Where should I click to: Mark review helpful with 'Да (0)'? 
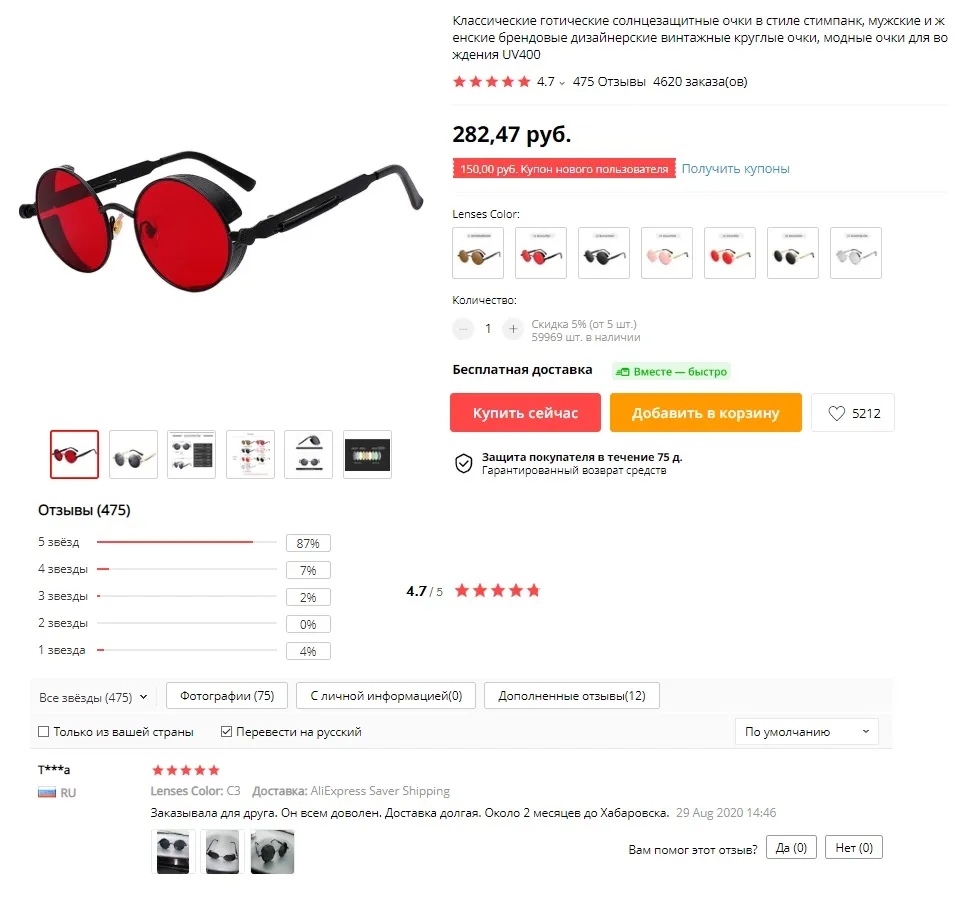point(791,848)
